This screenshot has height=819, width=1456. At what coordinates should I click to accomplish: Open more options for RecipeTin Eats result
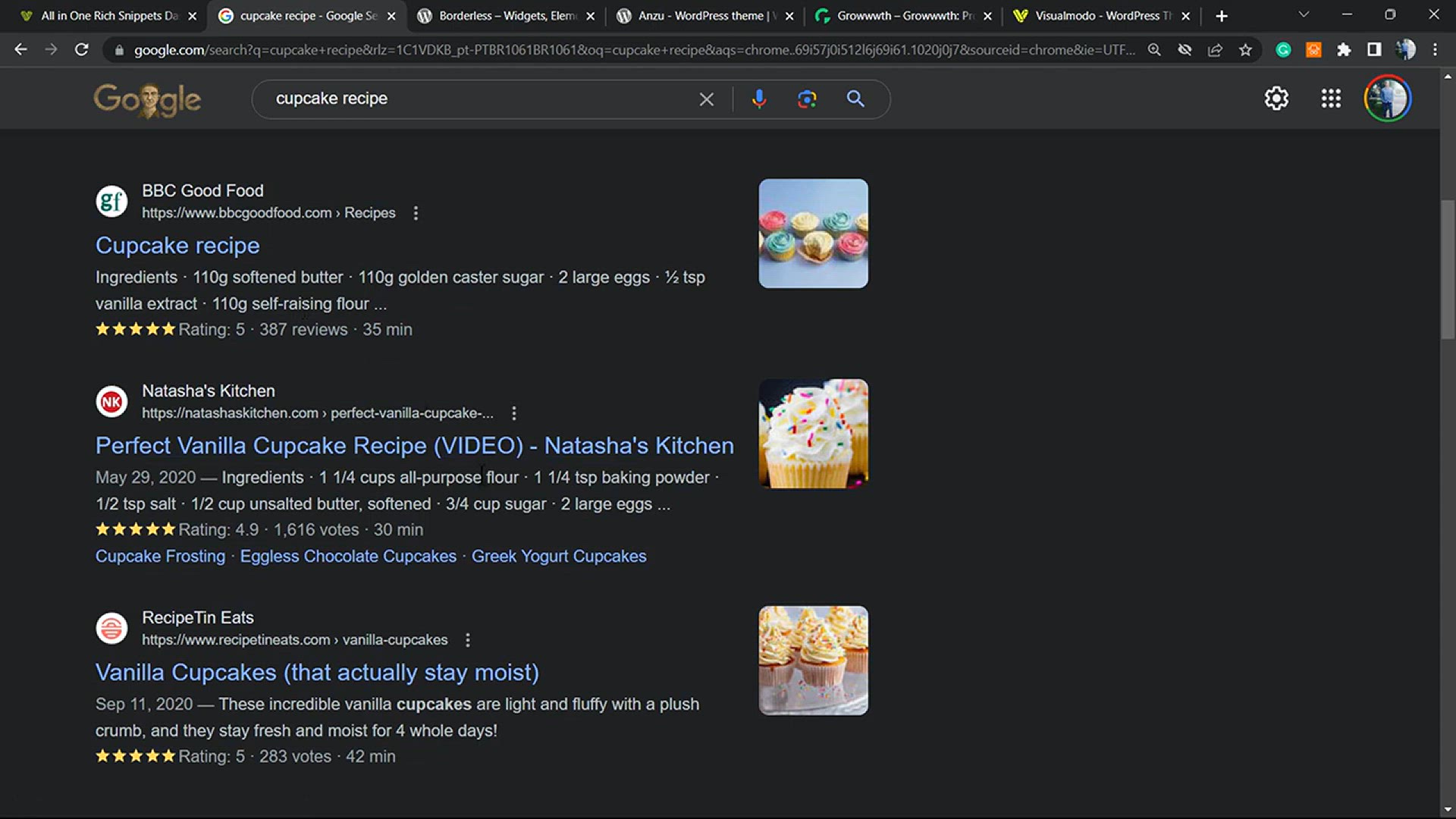[468, 640]
